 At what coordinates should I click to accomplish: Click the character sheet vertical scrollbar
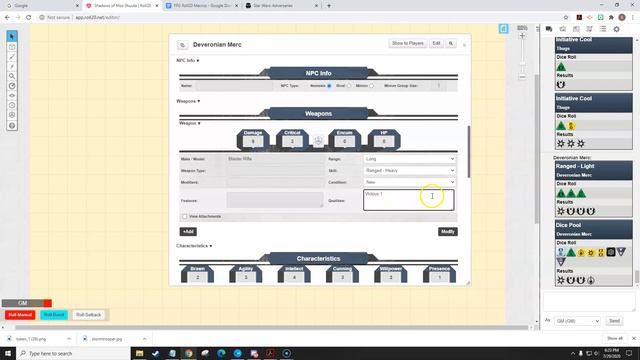469,151
